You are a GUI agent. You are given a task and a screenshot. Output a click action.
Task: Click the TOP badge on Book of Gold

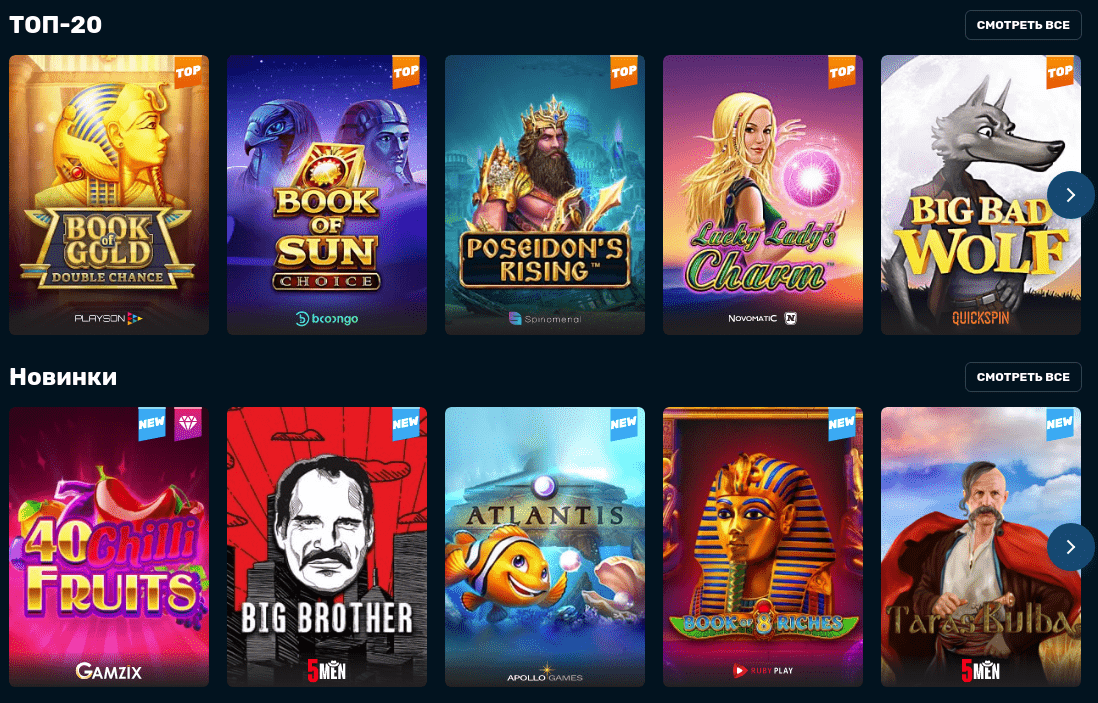click(188, 71)
